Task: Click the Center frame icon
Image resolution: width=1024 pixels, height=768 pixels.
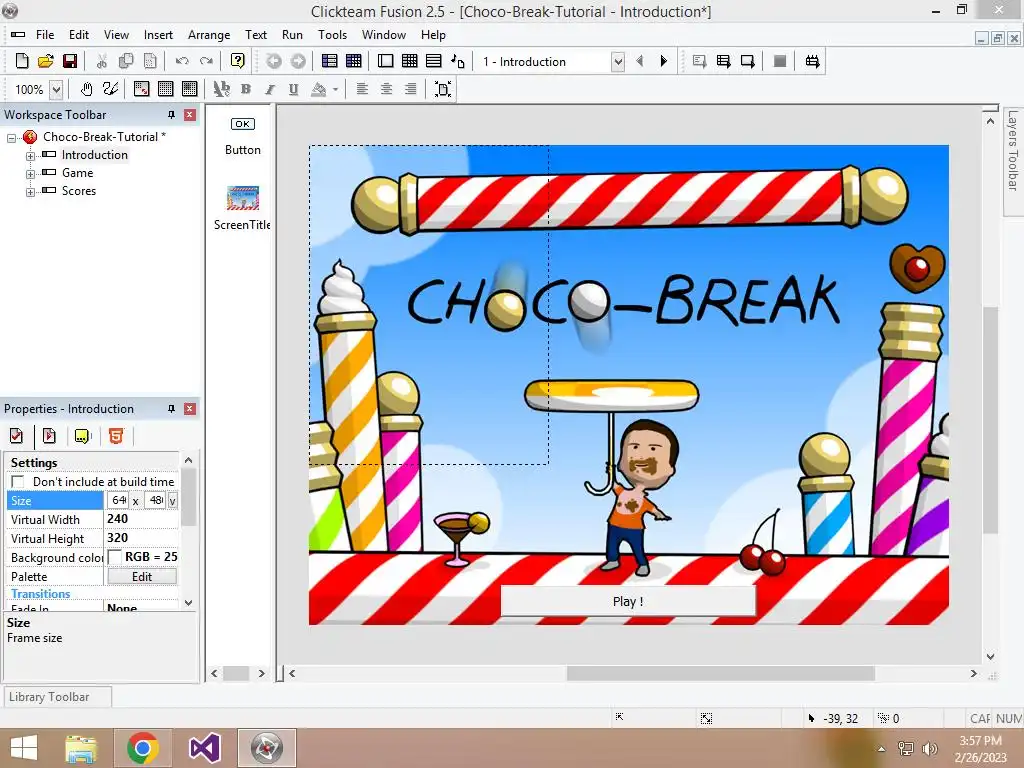Action: (443, 89)
